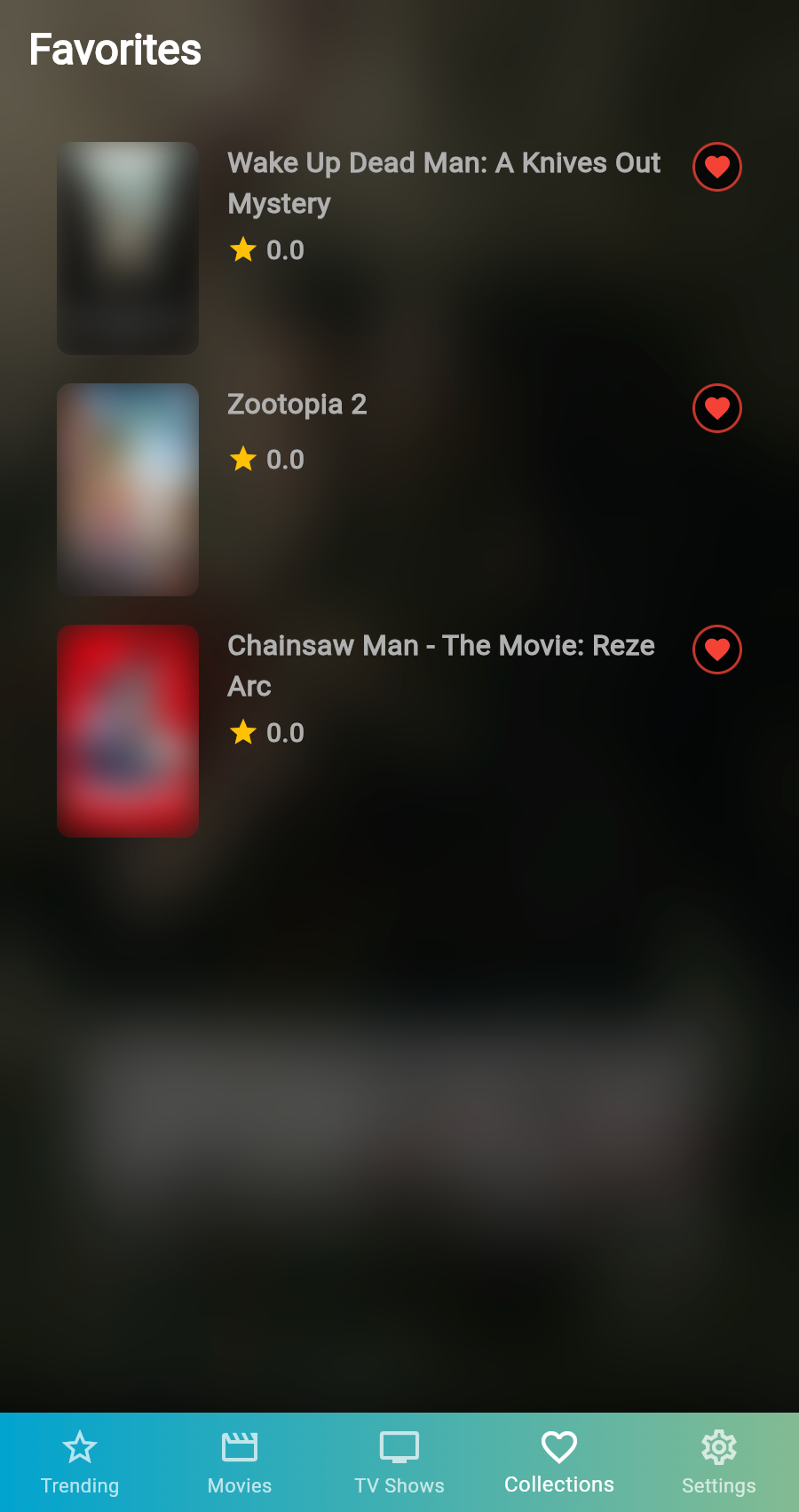The image size is (799, 1512).
Task: Open Wake Up Dead Man title link
Action: click(444, 183)
